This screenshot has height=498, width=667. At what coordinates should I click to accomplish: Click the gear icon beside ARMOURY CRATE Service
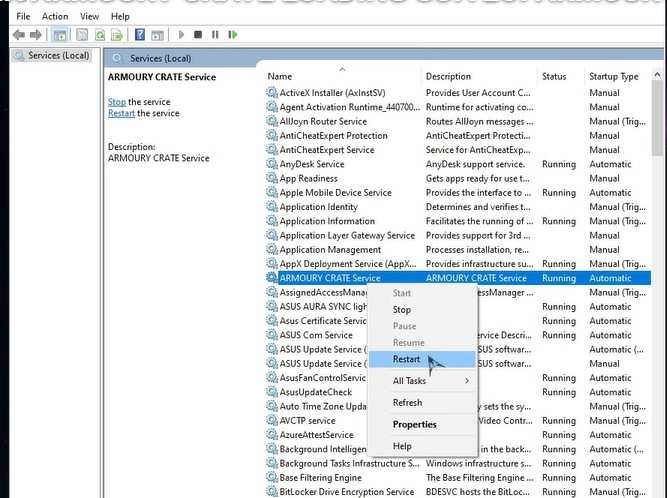[x=272, y=278]
